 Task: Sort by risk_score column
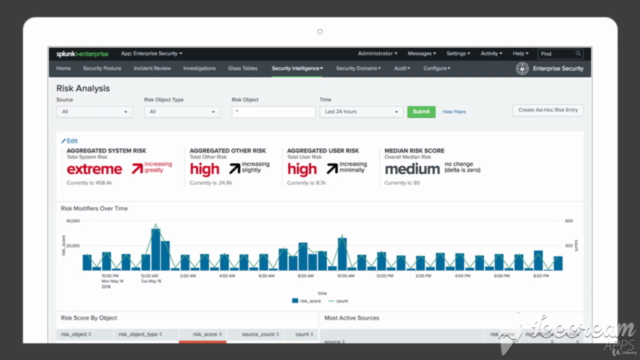pyautogui.click(x=207, y=334)
